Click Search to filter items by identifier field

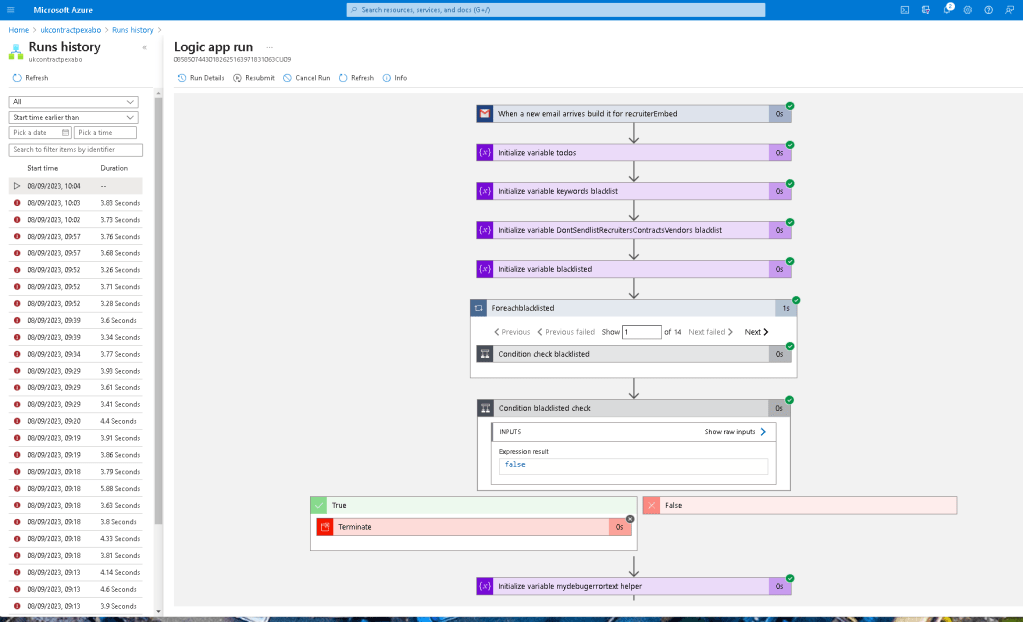[x=76, y=149]
